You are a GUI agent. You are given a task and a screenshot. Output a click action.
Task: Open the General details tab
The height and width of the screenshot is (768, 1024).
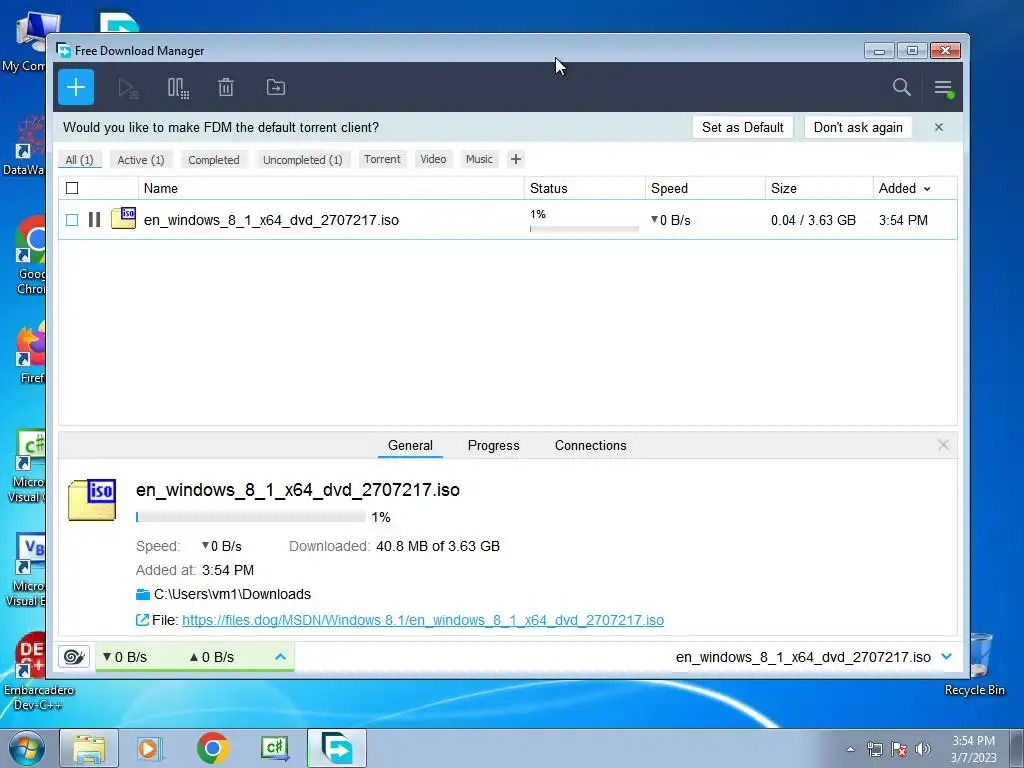(410, 445)
